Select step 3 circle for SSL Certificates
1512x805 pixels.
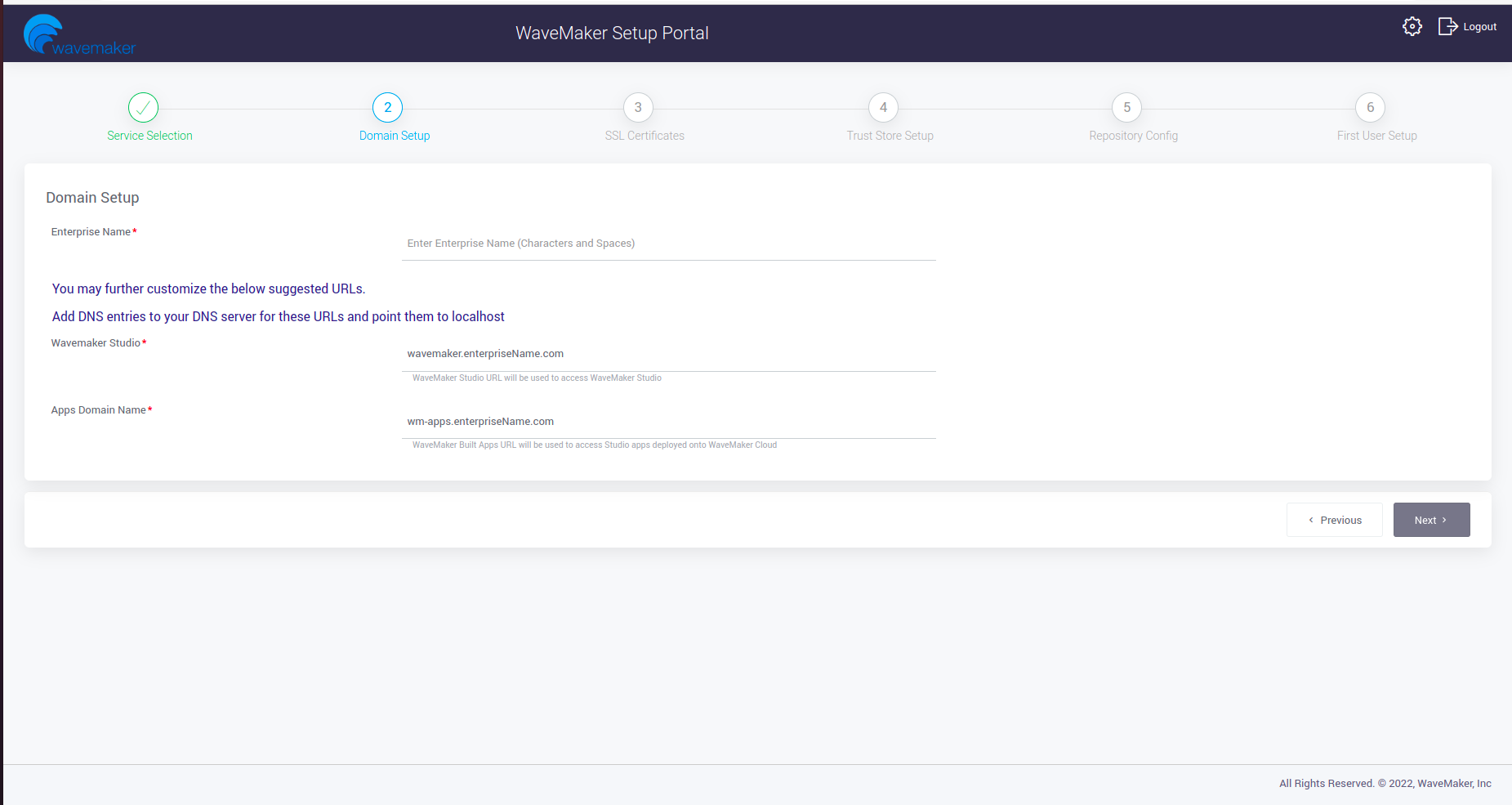[638, 107]
